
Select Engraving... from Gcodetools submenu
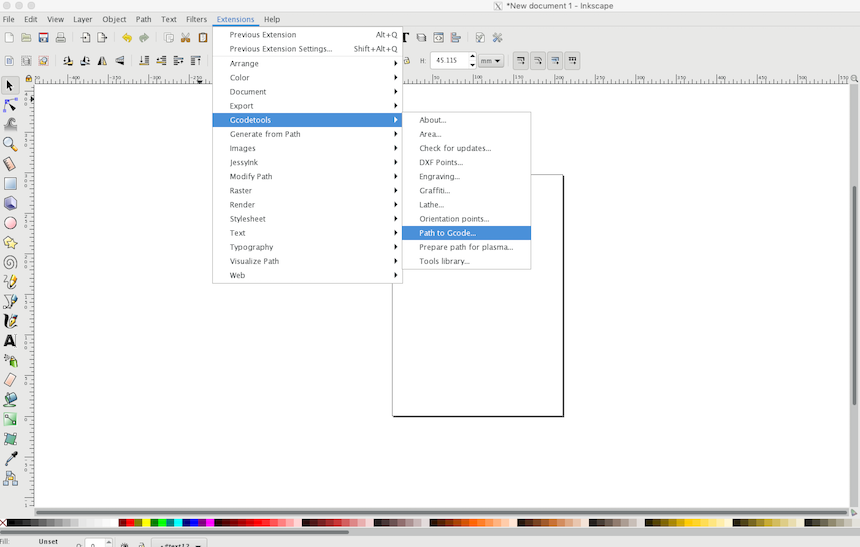[466, 177]
